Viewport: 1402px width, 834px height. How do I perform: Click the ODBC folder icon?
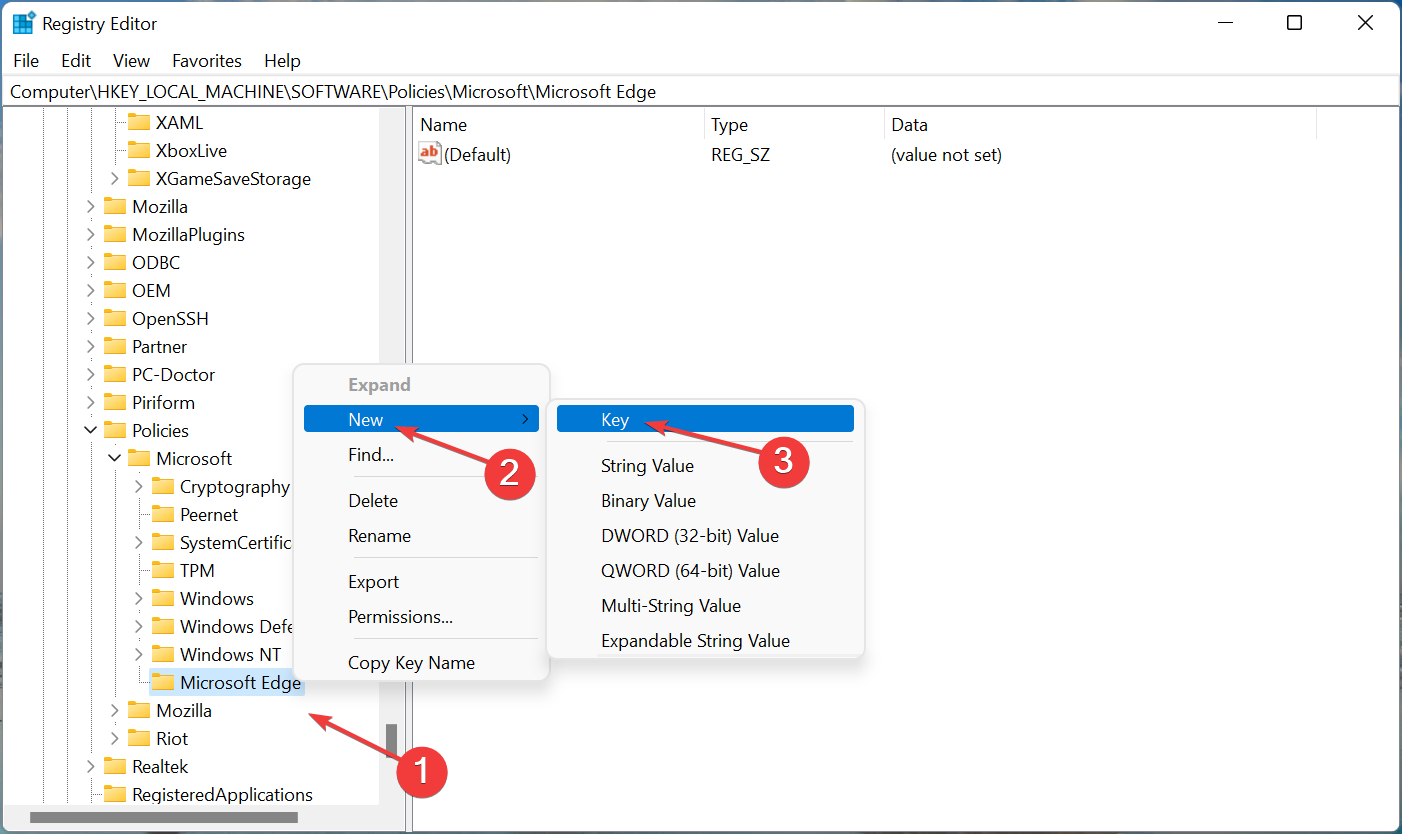coord(115,262)
